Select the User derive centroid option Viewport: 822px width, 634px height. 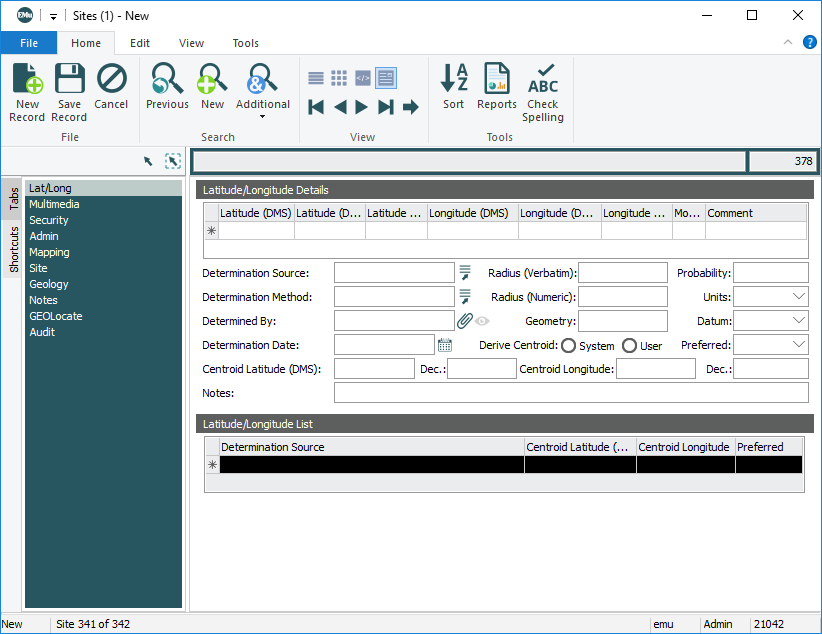(629, 346)
